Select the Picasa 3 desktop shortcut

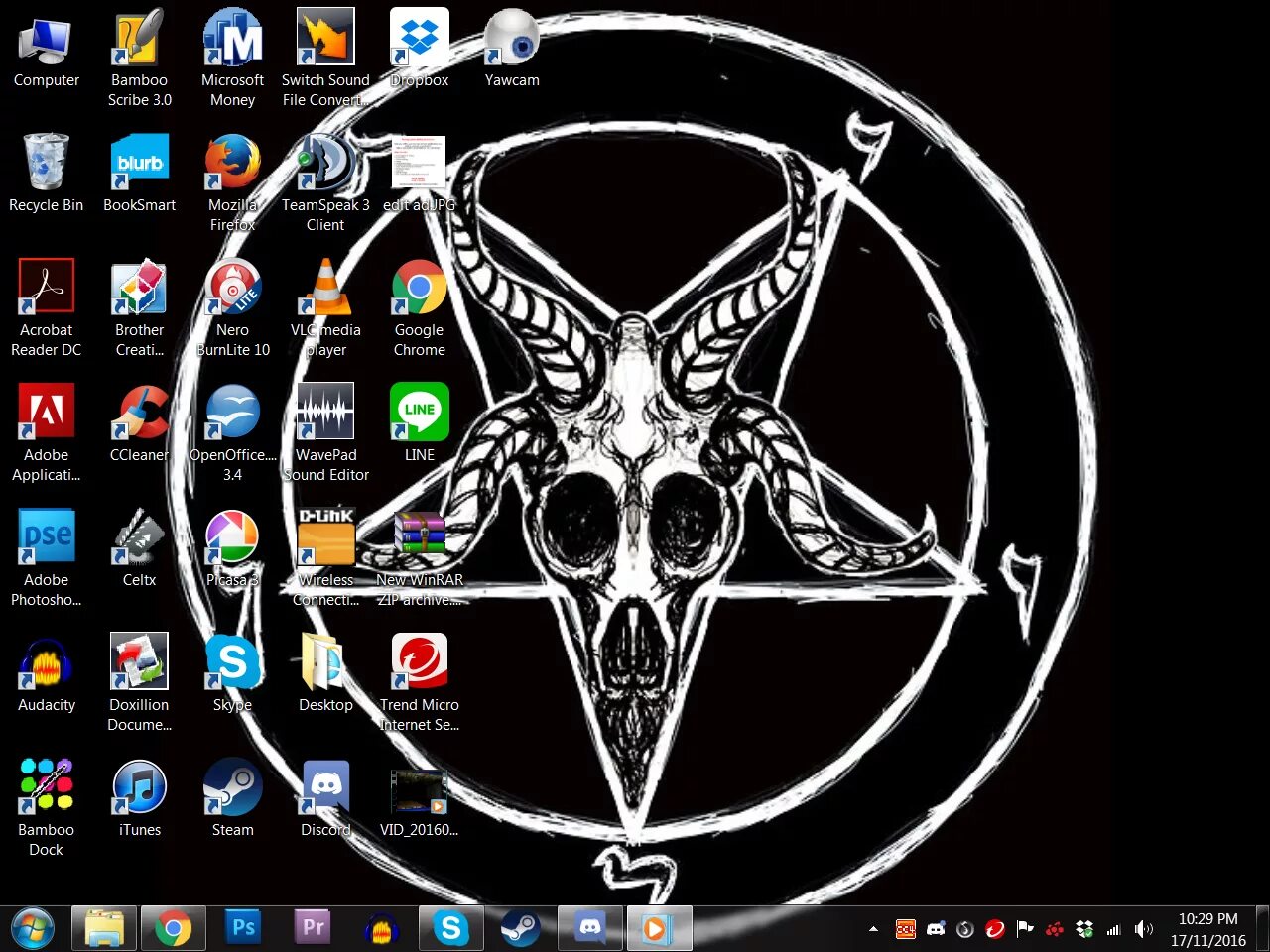point(232,549)
